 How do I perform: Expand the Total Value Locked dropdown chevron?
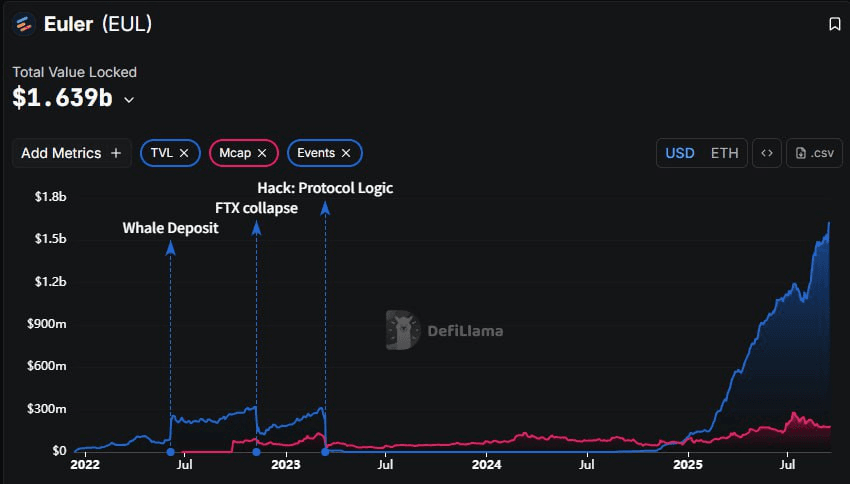pos(129,100)
